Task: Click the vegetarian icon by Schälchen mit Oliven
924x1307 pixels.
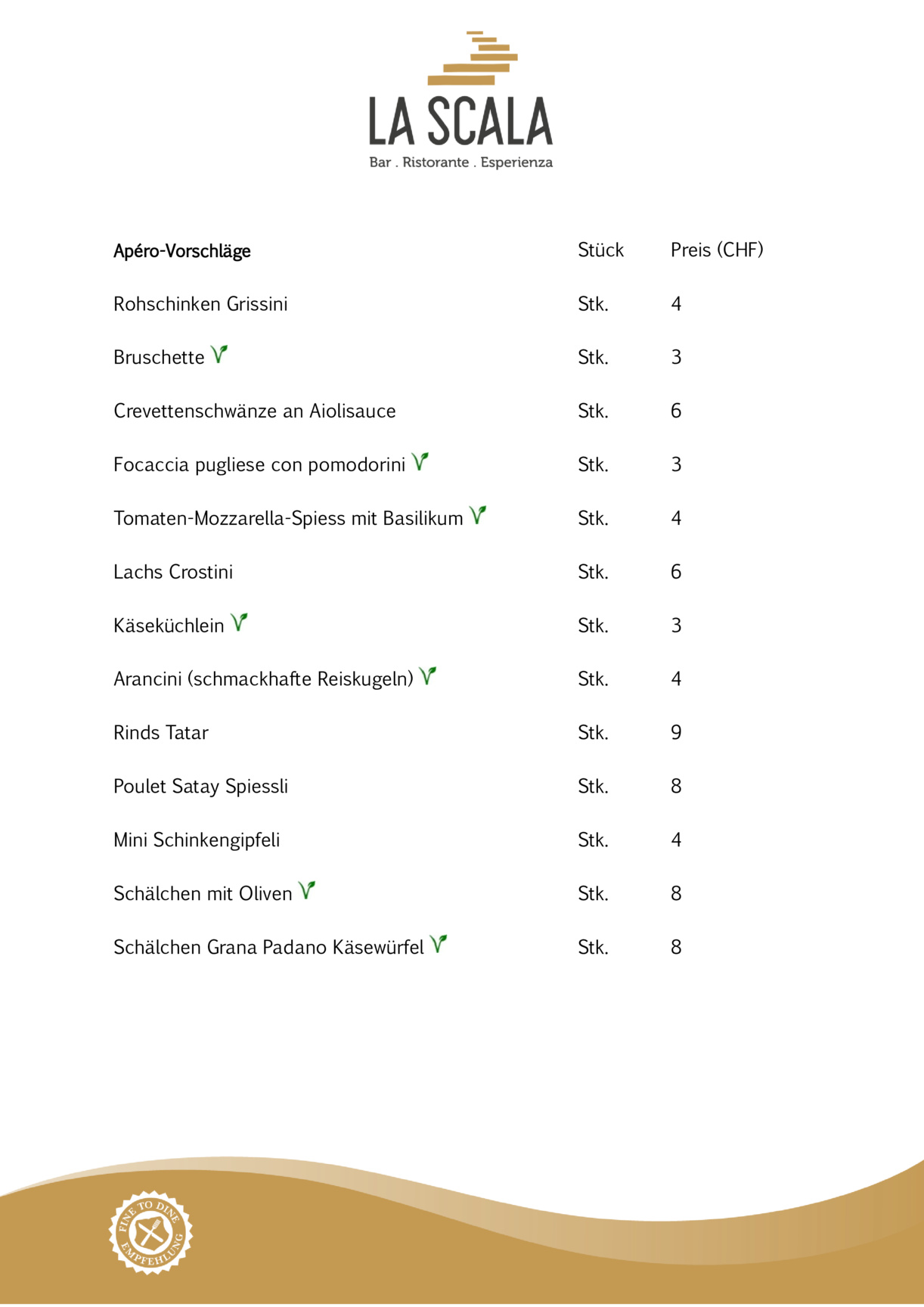Action: [306, 890]
